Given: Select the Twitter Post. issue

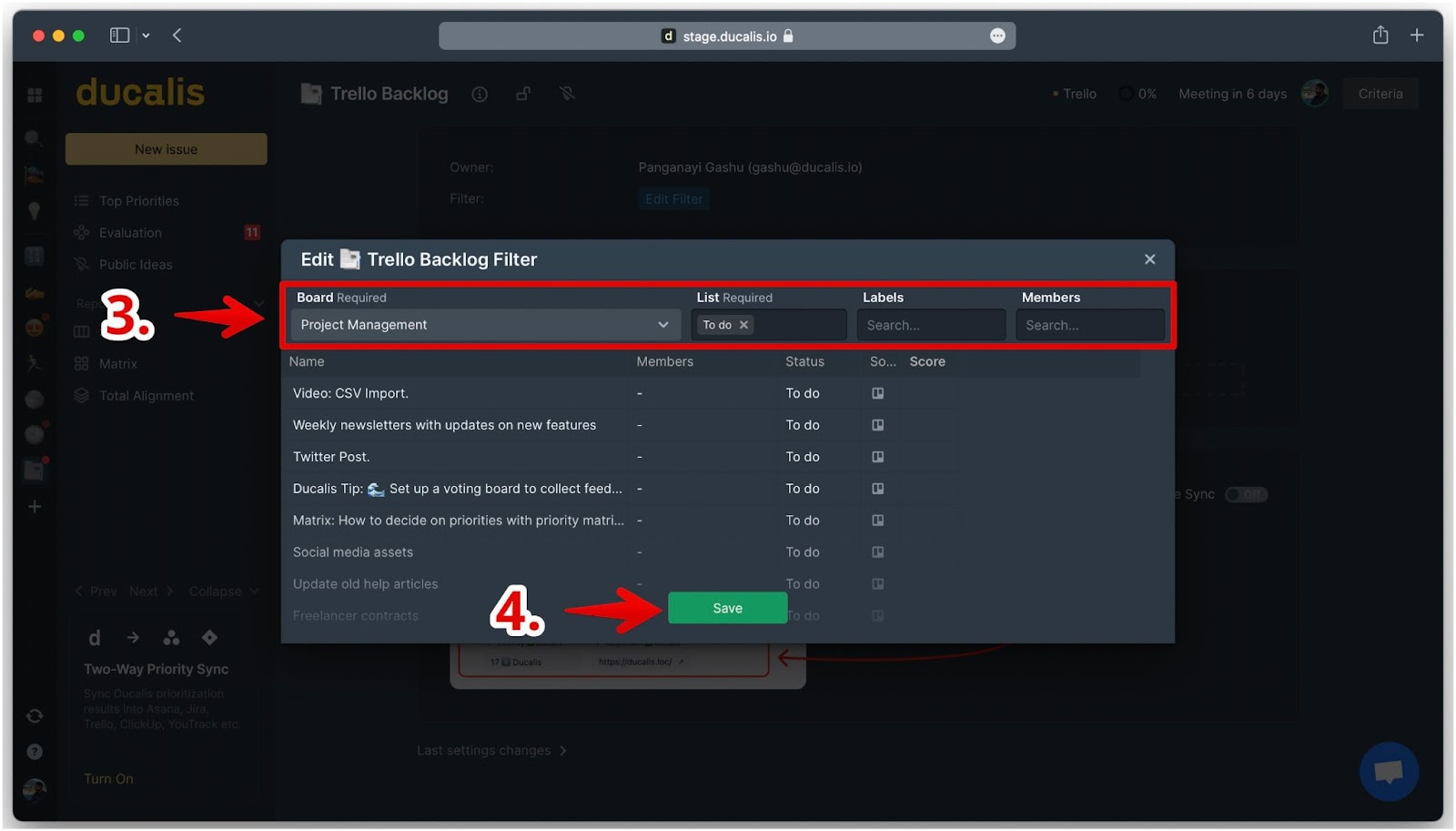Looking at the screenshot, I should coord(331,457).
